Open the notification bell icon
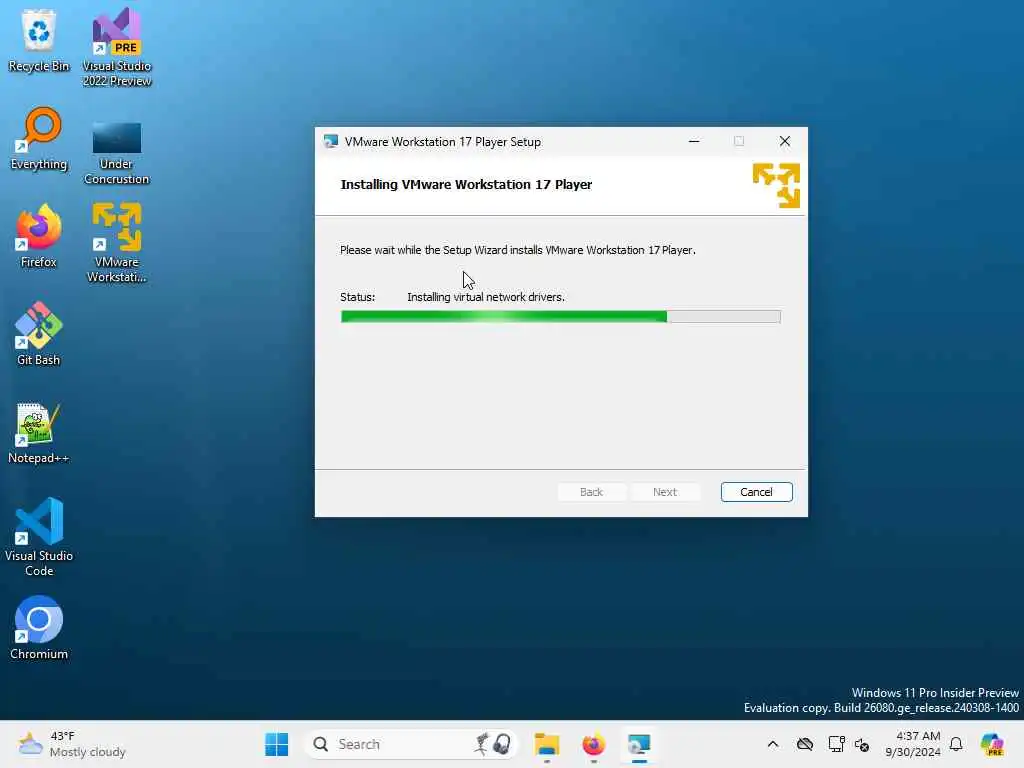Image resolution: width=1024 pixels, height=768 pixels. pyautogui.click(x=956, y=744)
